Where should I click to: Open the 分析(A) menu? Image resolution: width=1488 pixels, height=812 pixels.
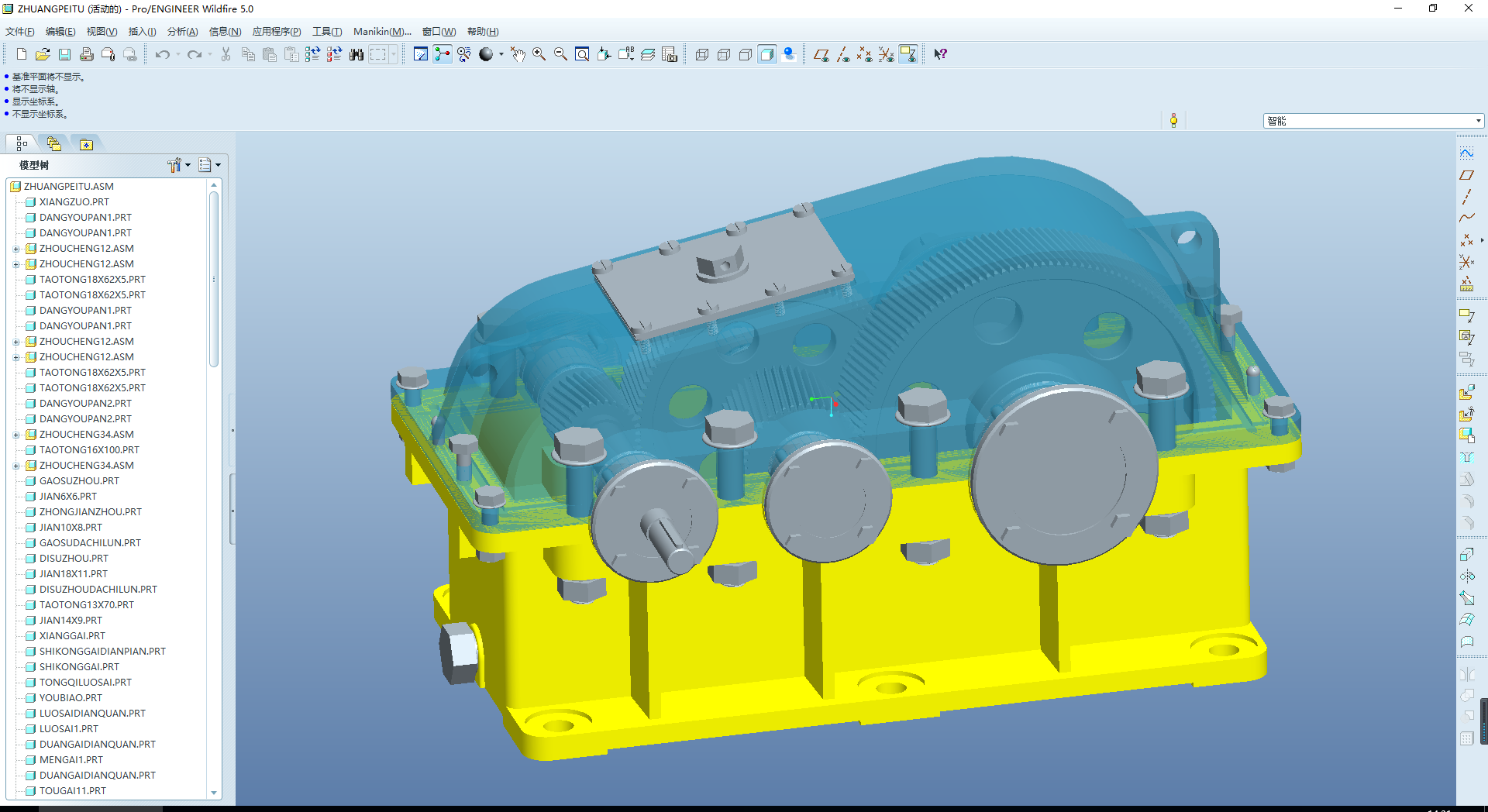click(x=183, y=32)
